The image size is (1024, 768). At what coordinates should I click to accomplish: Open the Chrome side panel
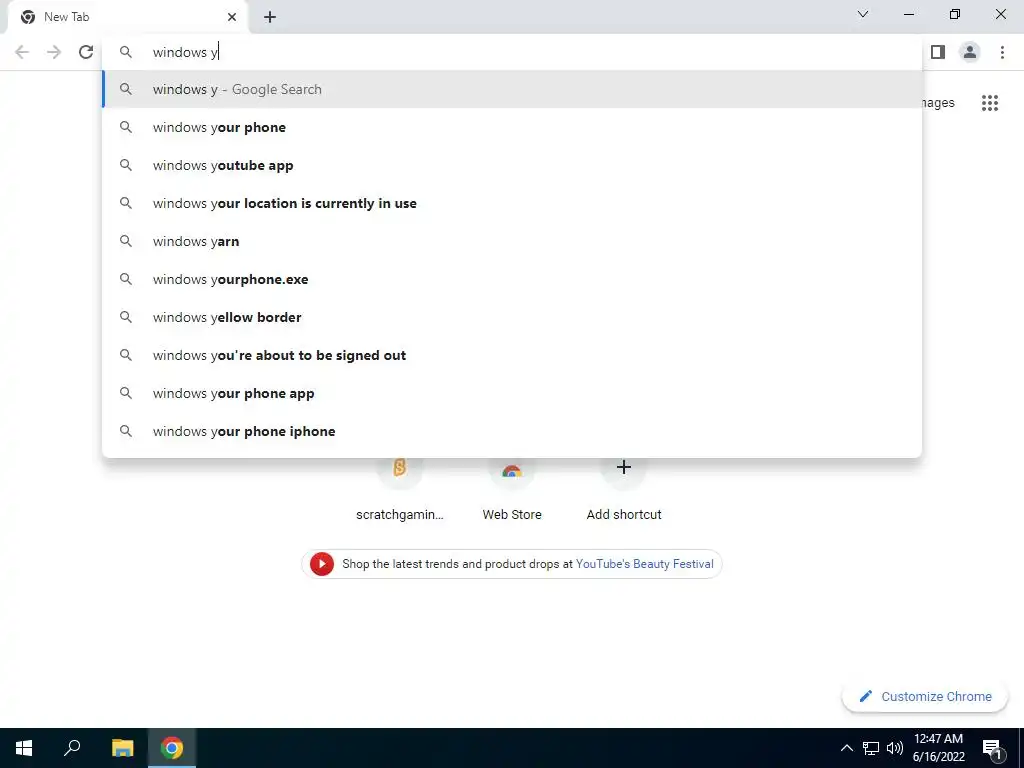[938, 52]
